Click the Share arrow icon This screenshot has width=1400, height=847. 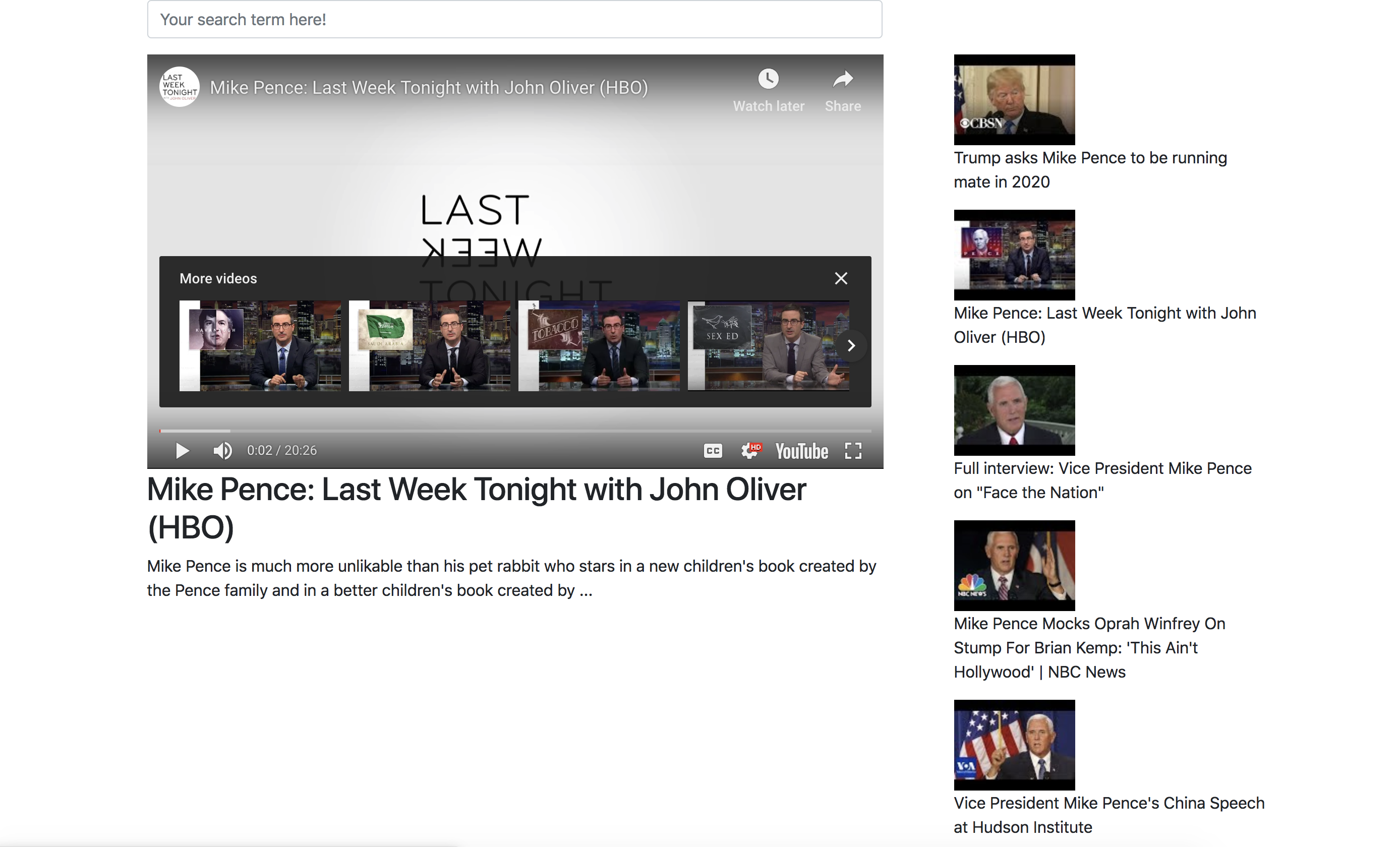click(x=843, y=80)
